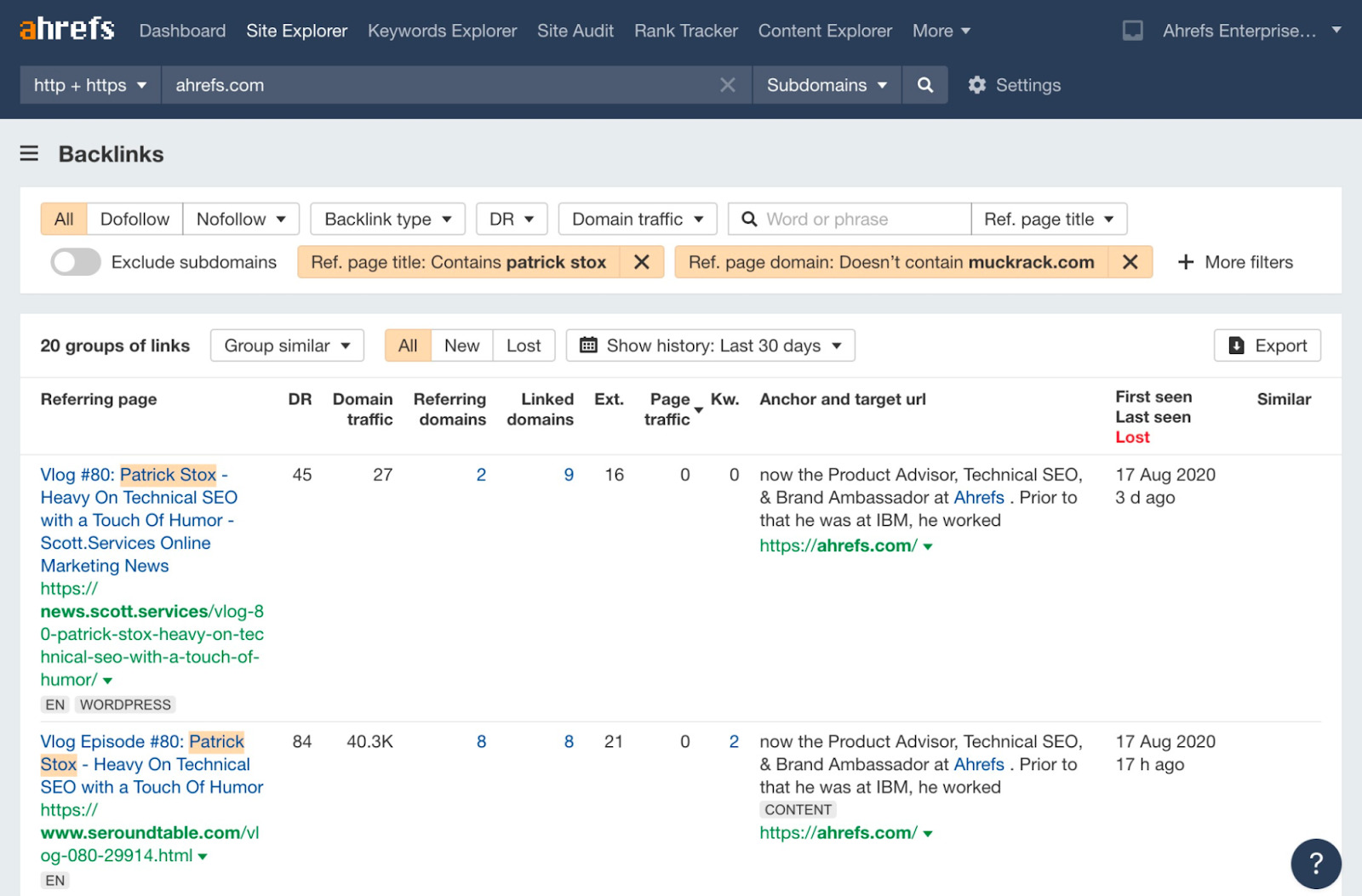Select the Dofollow link filter

click(x=134, y=219)
